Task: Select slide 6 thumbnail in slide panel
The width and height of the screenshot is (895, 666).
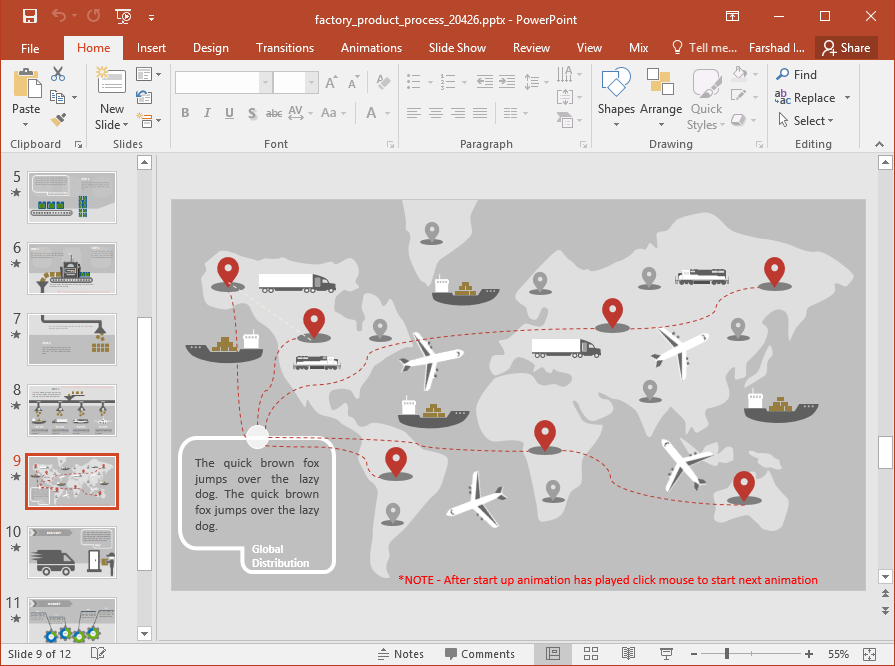Action: point(71,268)
